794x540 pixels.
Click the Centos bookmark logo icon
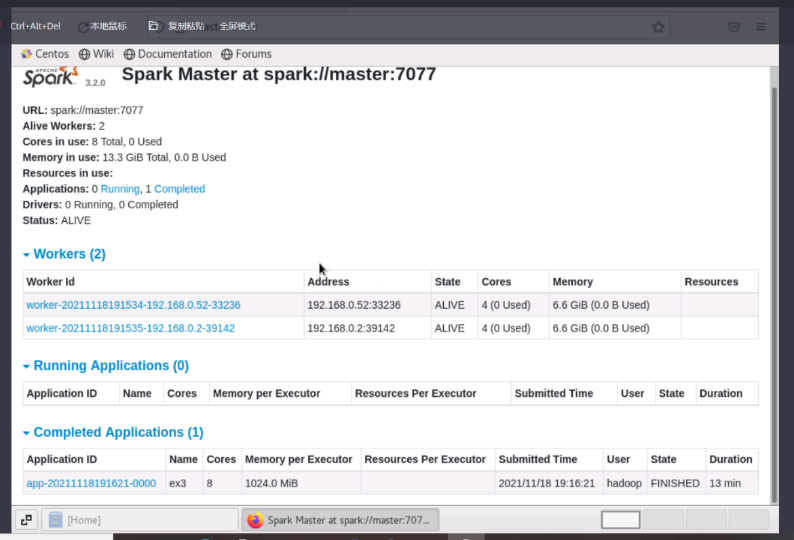[x=26, y=54]
